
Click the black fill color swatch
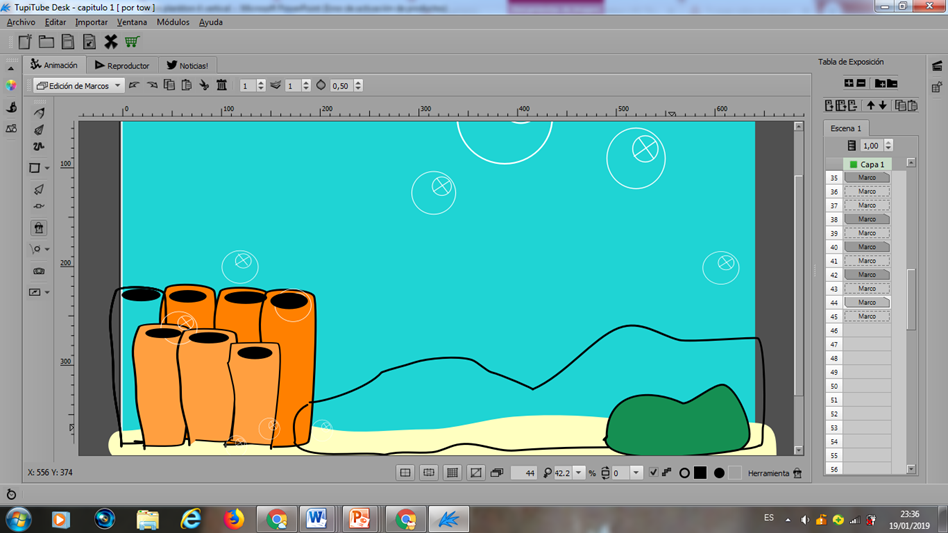pos(700,473)
